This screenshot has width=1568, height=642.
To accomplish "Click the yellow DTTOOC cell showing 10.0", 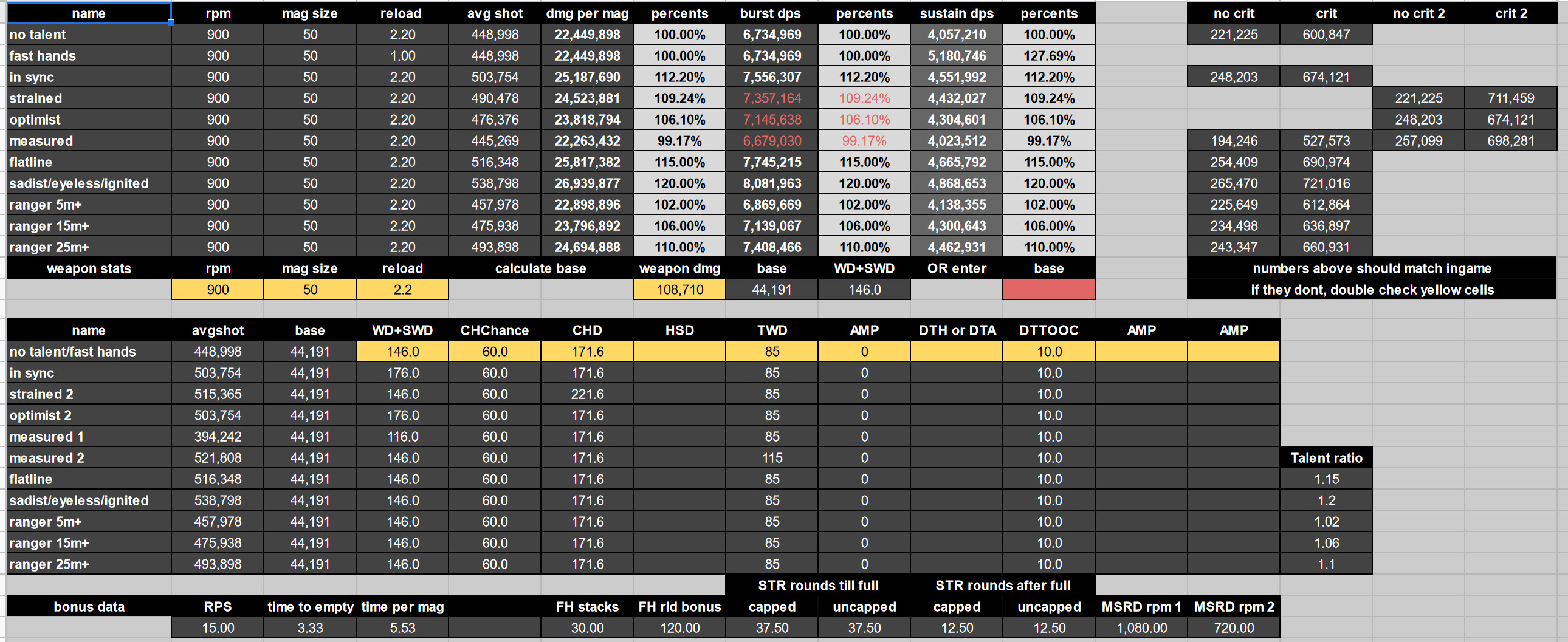I will click(x=1049, y=351).
